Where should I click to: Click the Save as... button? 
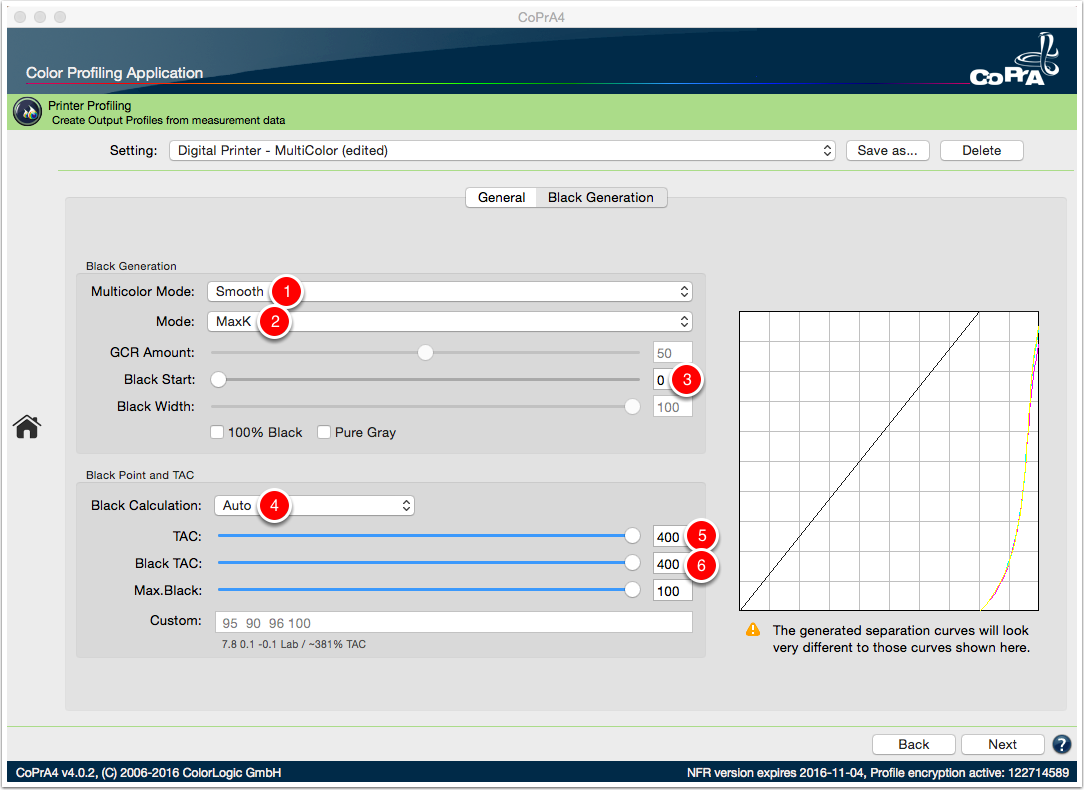pyautogui.click(x=888, y=151)
